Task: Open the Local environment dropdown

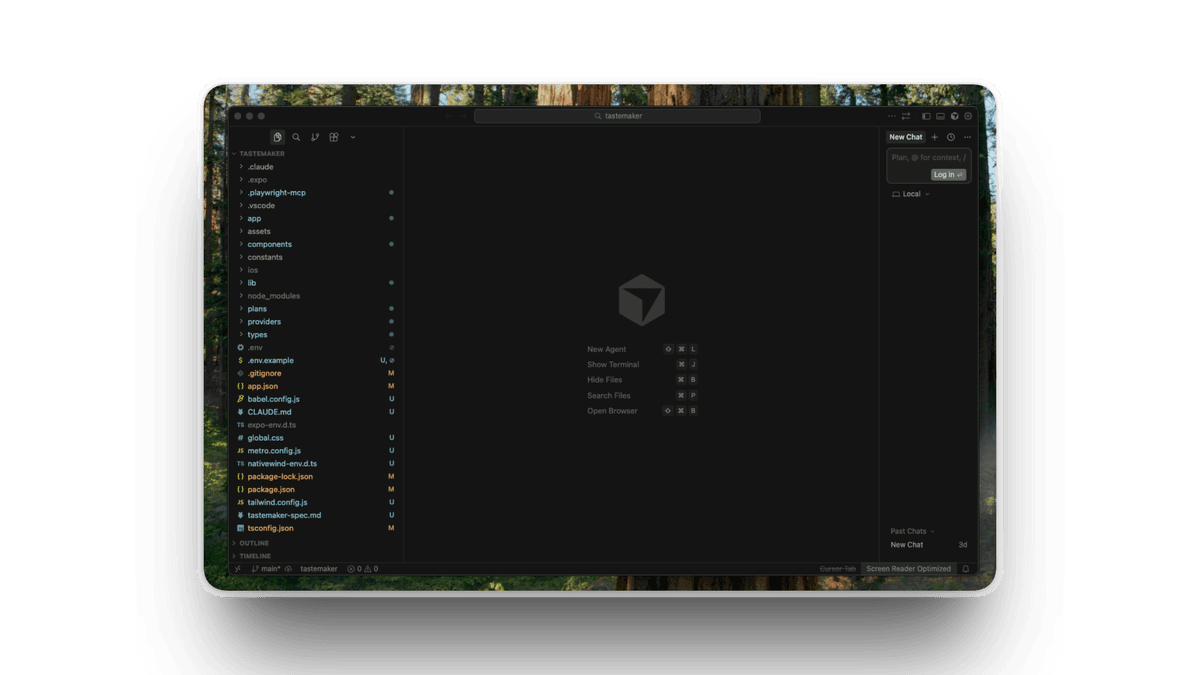Action: pyautogui.click(x=911, y=194)
